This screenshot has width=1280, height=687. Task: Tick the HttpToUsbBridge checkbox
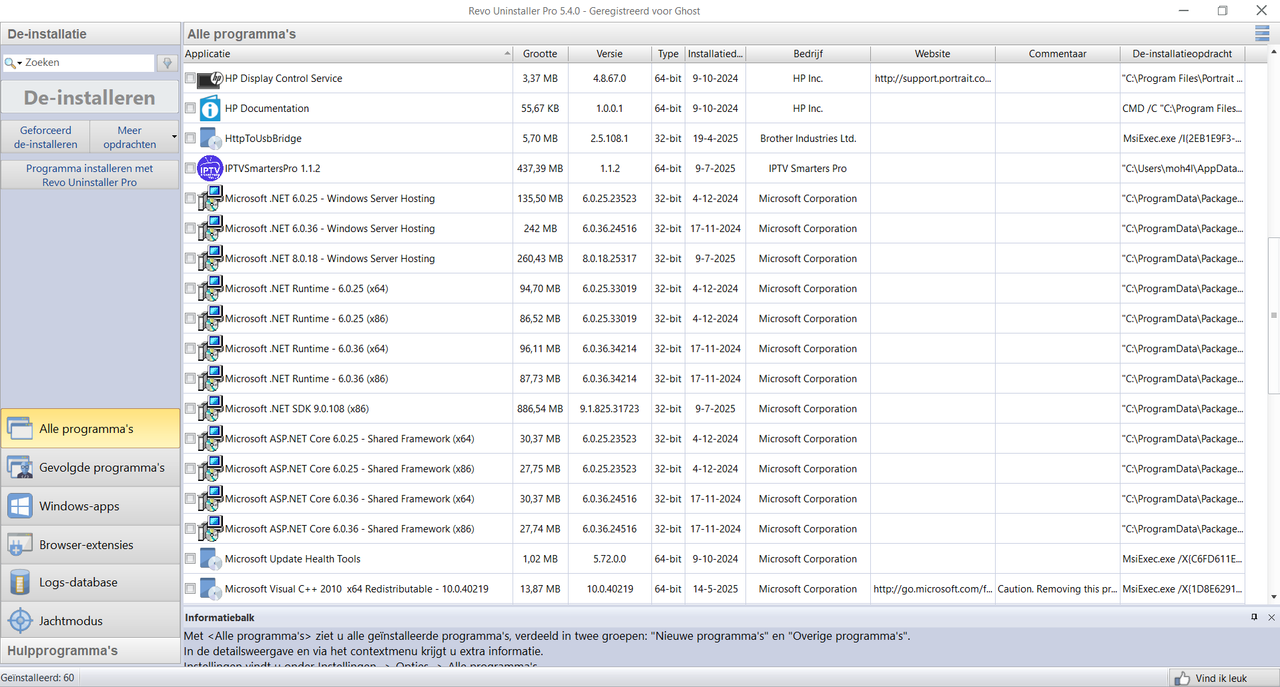[x=190, y=139]
